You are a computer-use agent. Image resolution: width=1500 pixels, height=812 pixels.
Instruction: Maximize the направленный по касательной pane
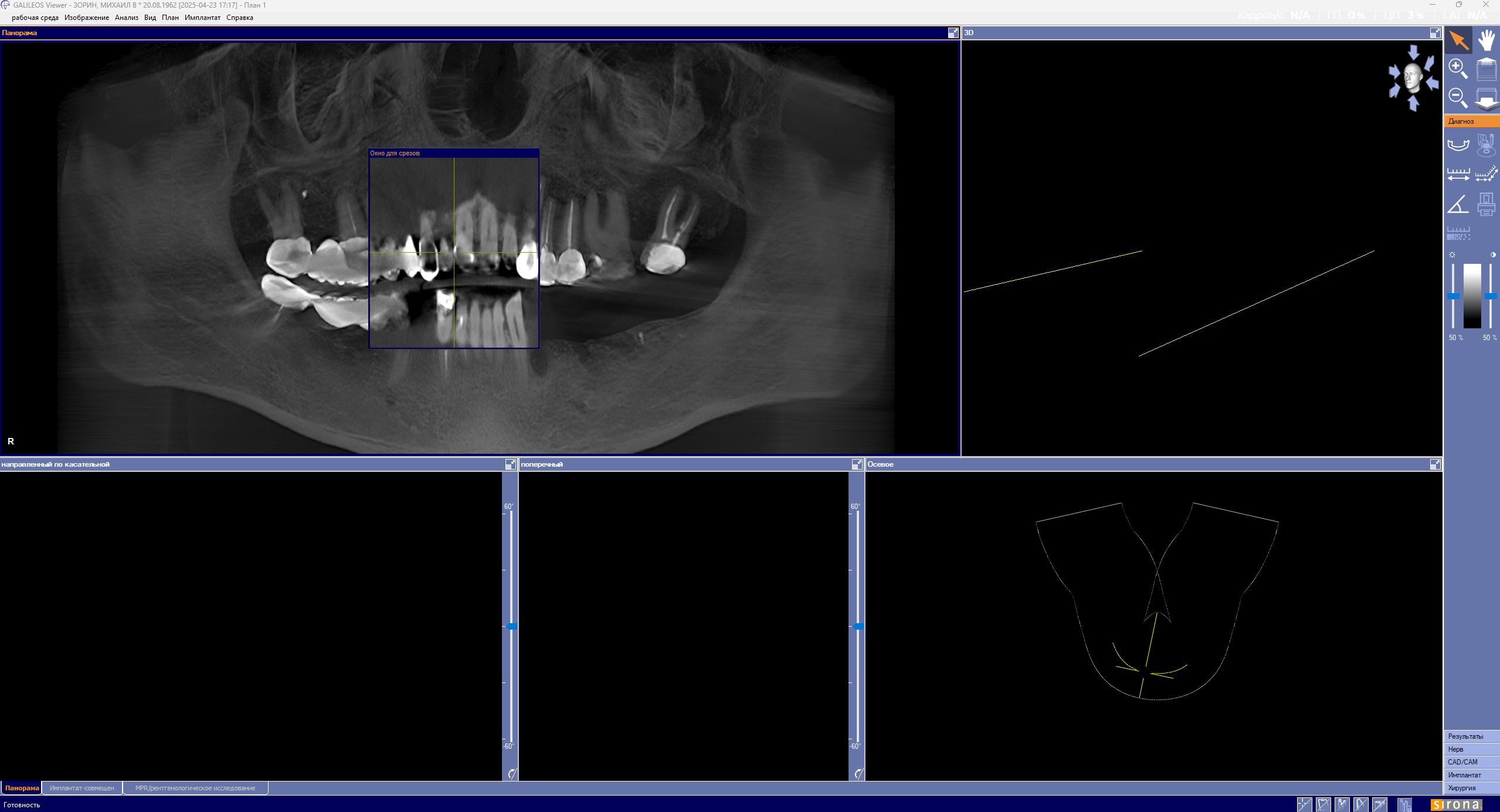510,464
